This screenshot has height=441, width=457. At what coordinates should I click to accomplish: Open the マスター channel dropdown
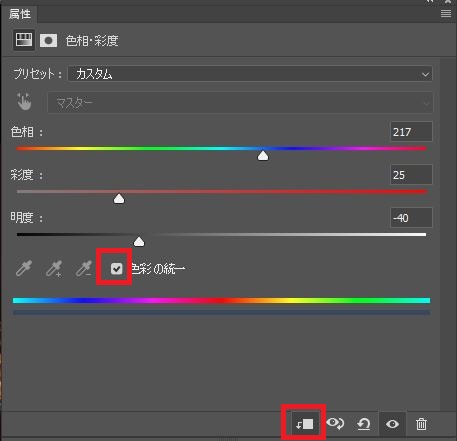(x=240, y=103)
